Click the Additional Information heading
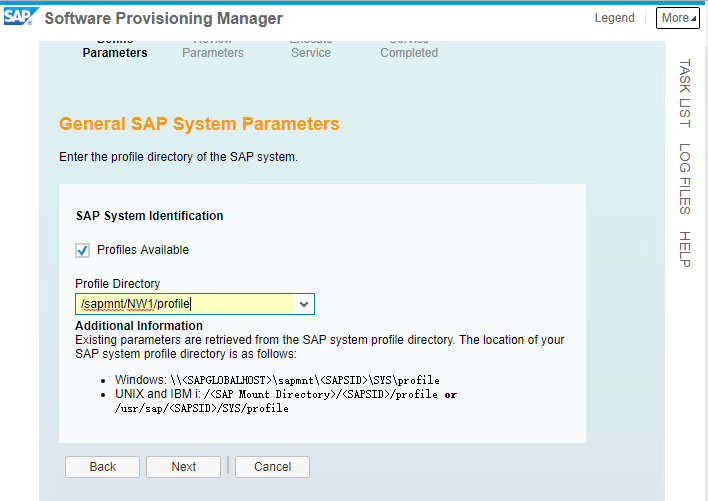Screen dimensions: 708x501 [x=139, y=325]
